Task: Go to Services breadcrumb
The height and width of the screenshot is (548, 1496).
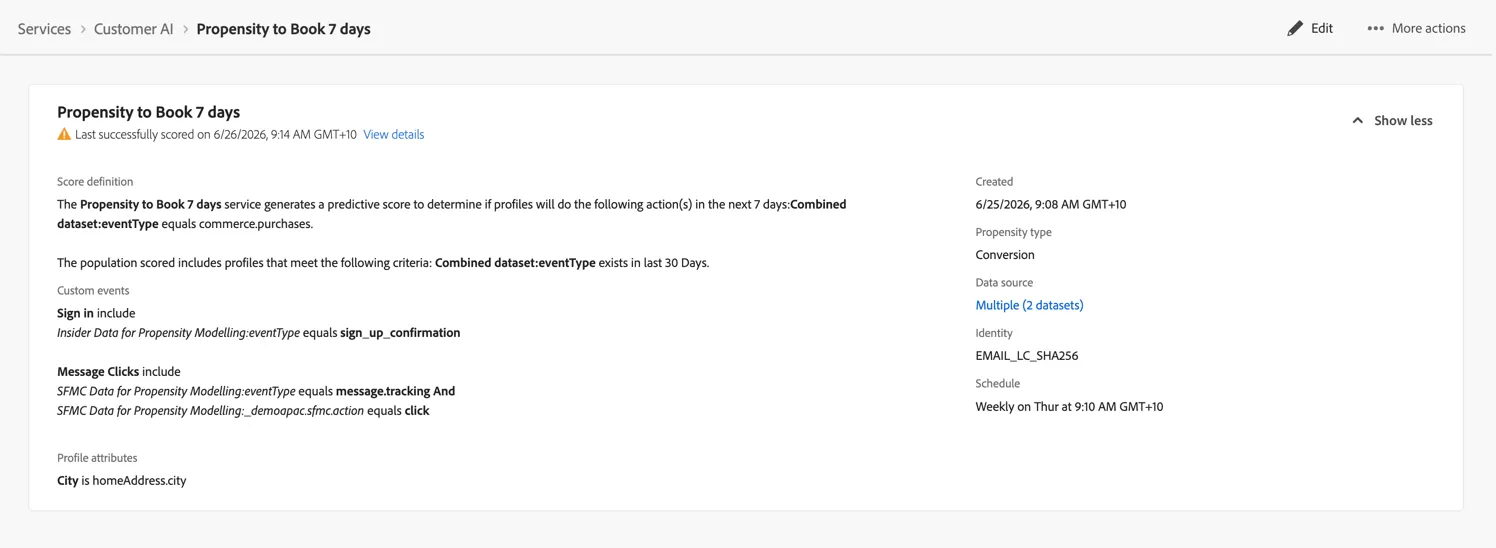Action: (44, 29)
